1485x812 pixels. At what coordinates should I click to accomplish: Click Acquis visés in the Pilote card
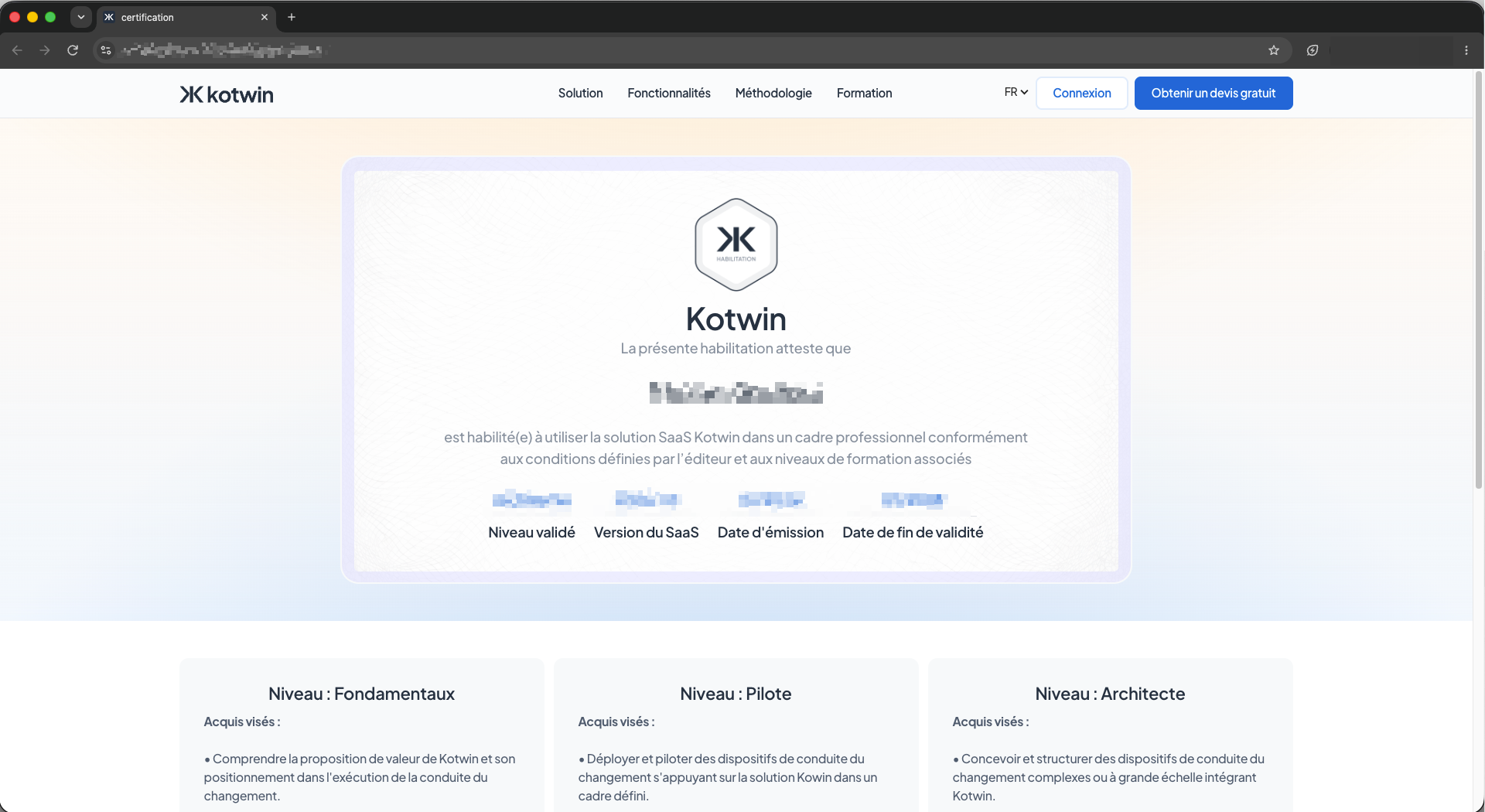(x=616, y=722)
